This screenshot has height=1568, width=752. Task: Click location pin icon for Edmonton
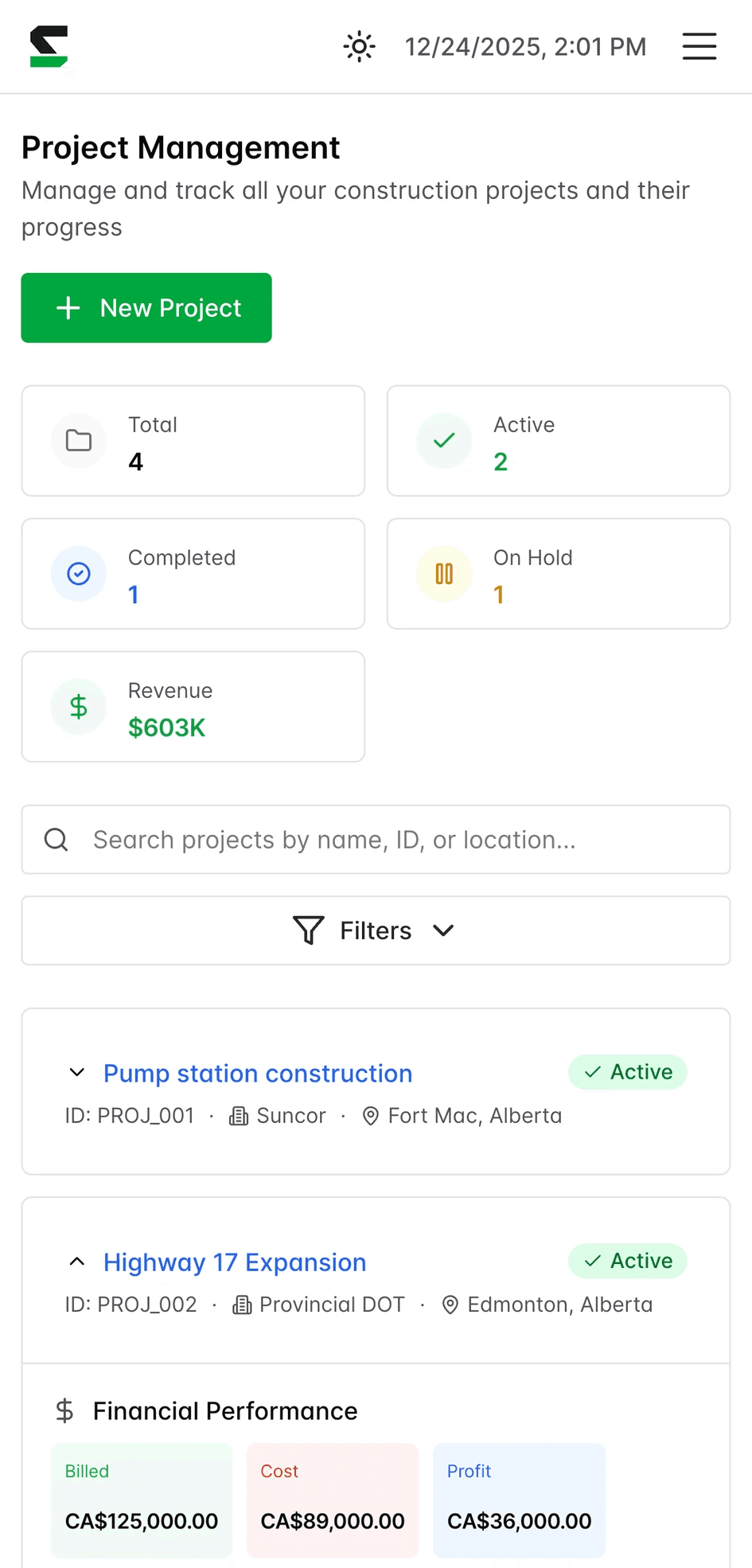click(x=450, y=1305)
